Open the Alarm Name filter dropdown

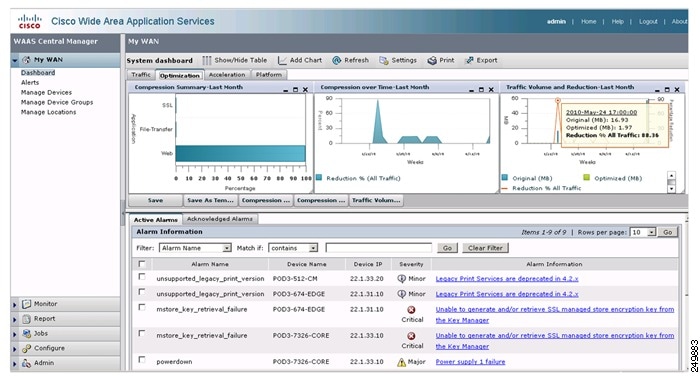tap(195, 248)
